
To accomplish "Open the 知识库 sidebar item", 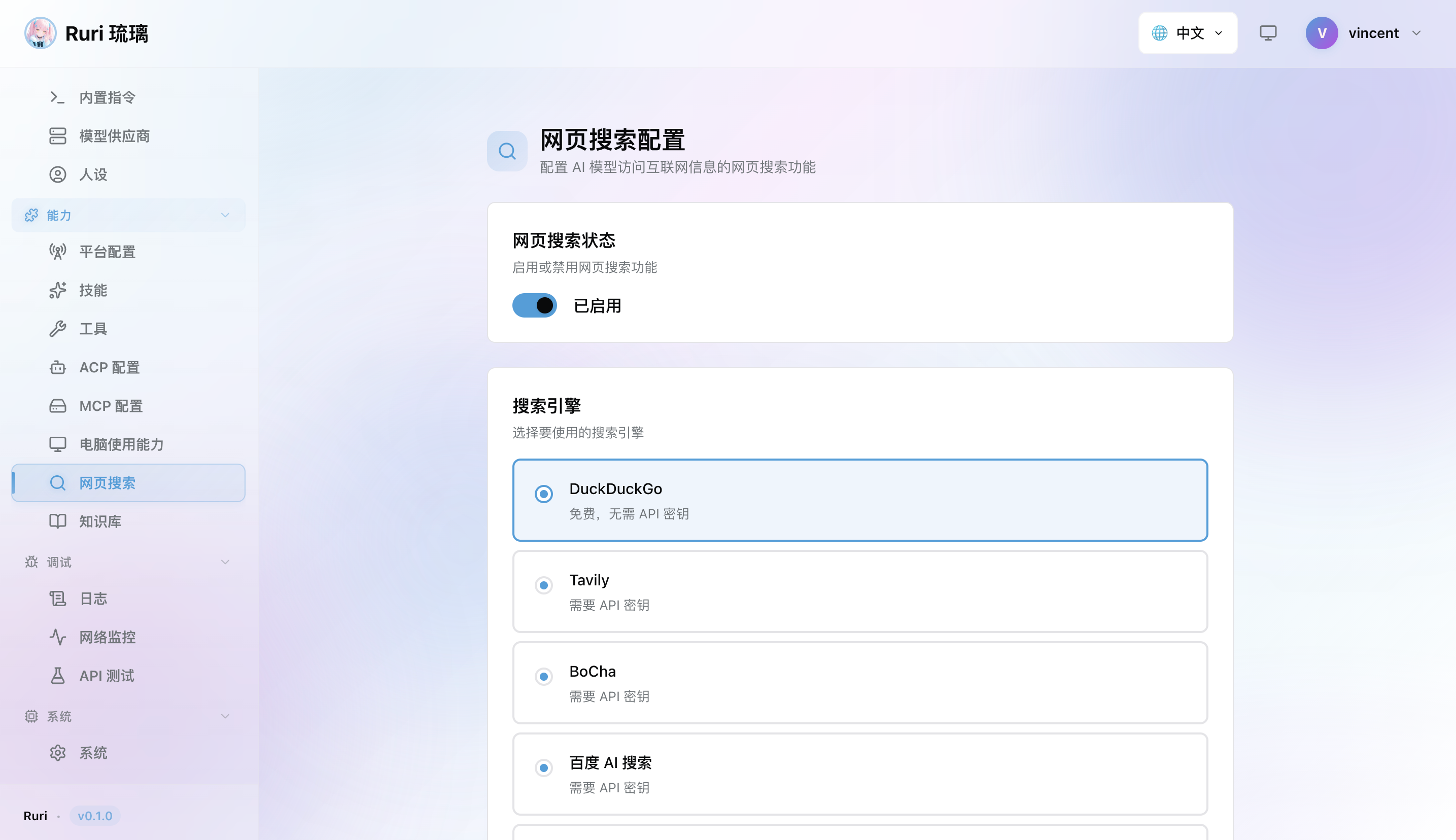I will click(128, 521).
